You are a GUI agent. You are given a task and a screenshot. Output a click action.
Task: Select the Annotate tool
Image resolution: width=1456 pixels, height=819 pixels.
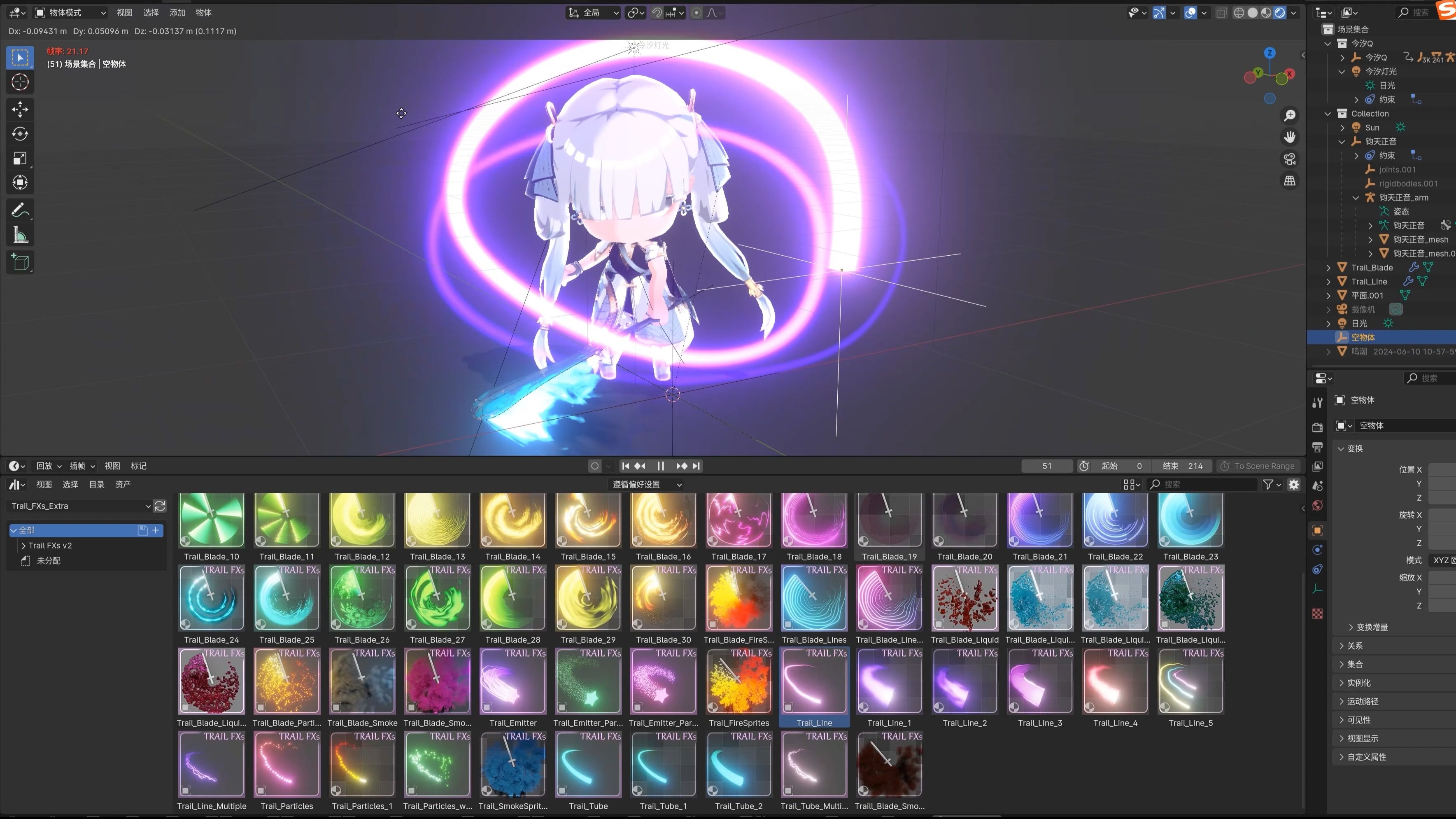[x=20, y=211]
